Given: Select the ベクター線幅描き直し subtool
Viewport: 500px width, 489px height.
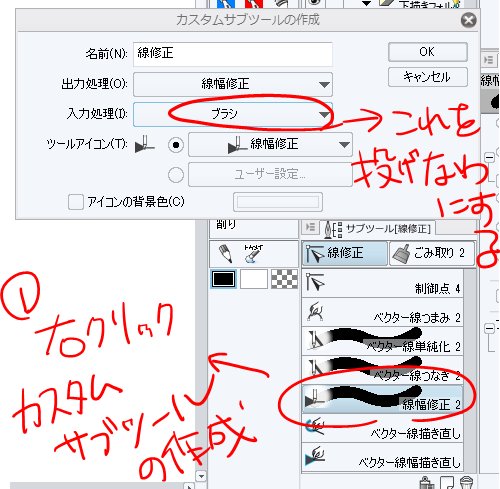Looking at the screenshot, I should click(x=382, y=457).
